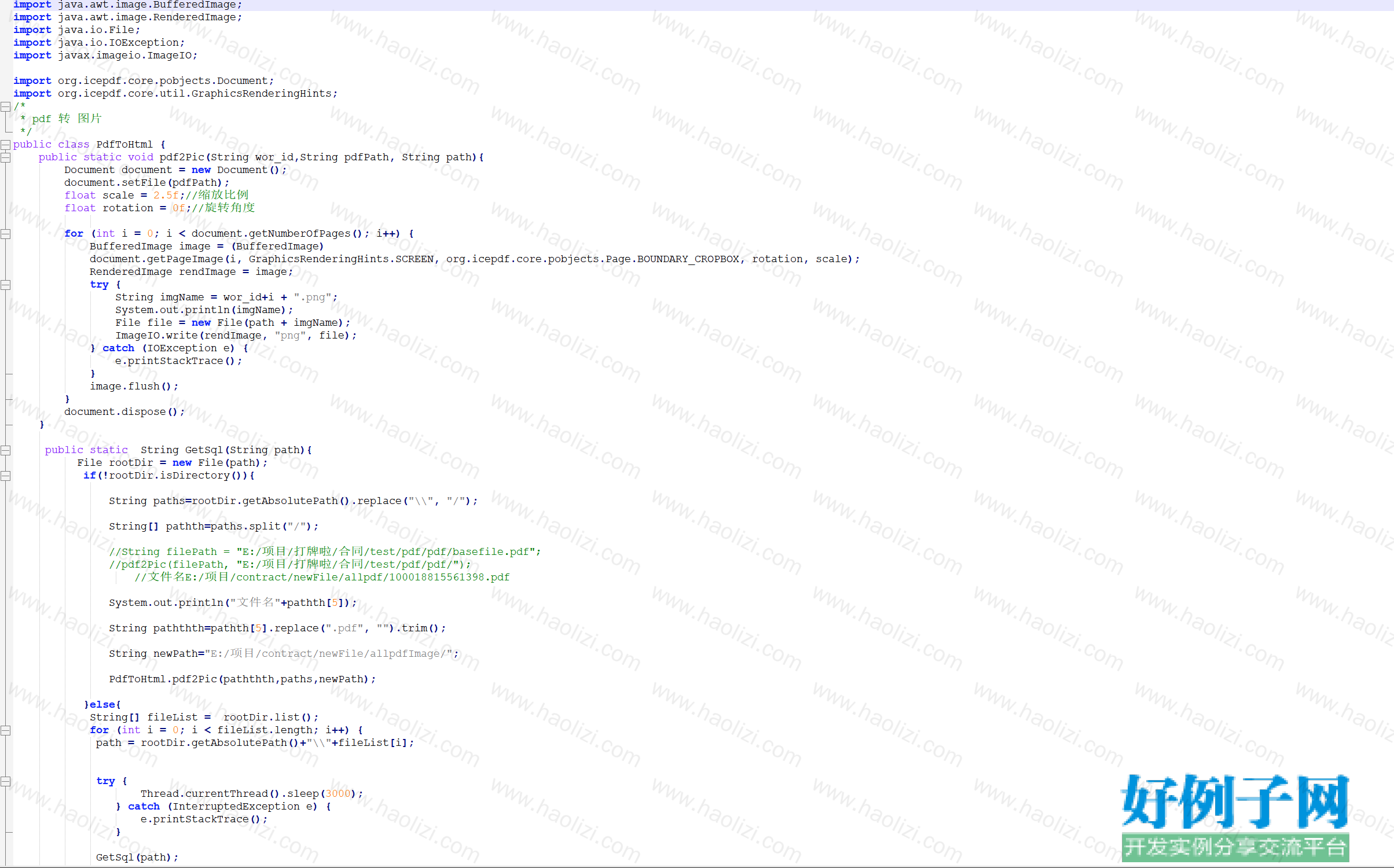Screen dimensions: 1394x868
Task: Click the final 'GetSql(path);' line
Action: [137, 858]
